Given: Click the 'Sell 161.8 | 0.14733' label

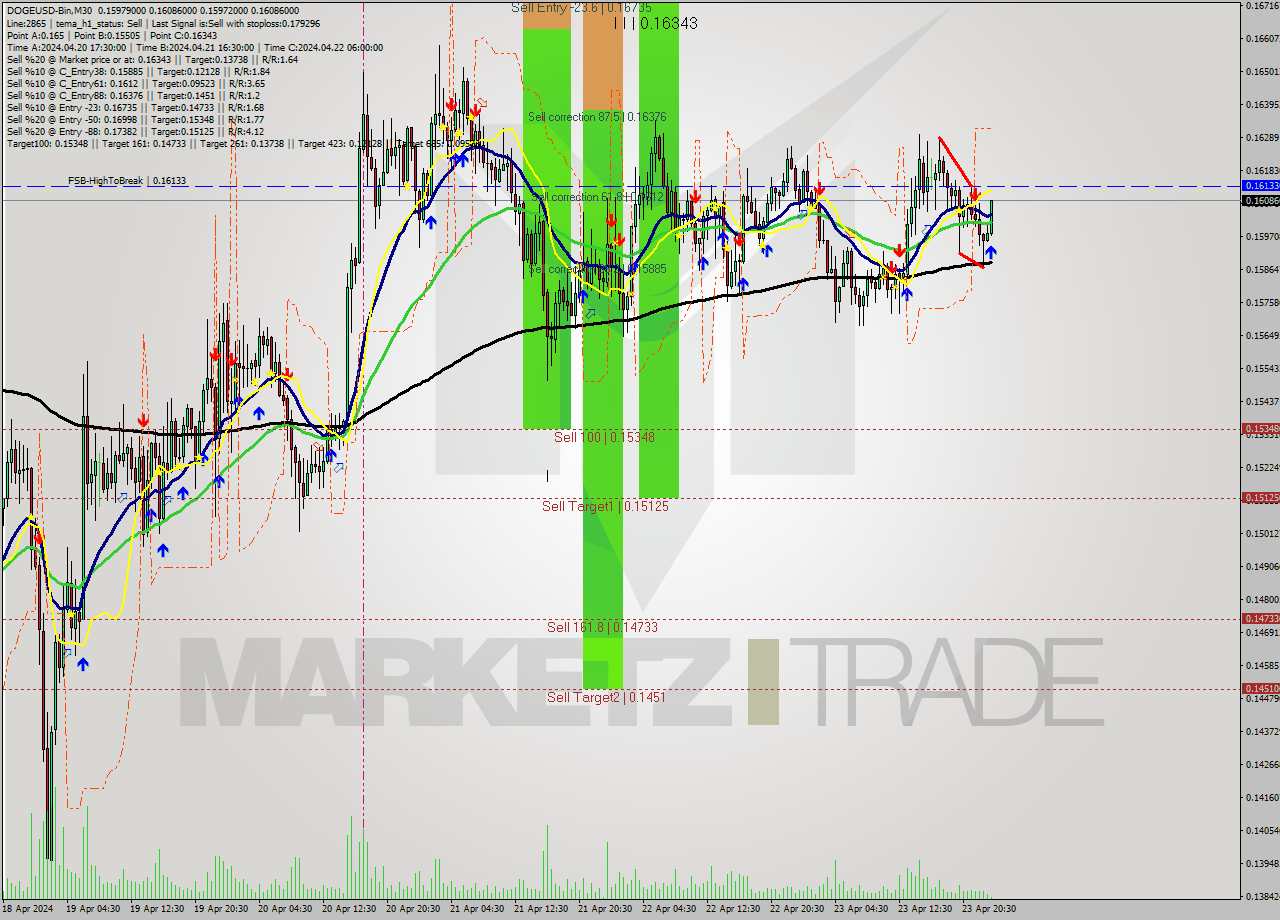Looking at the screenshot, I should click(602, 627).
